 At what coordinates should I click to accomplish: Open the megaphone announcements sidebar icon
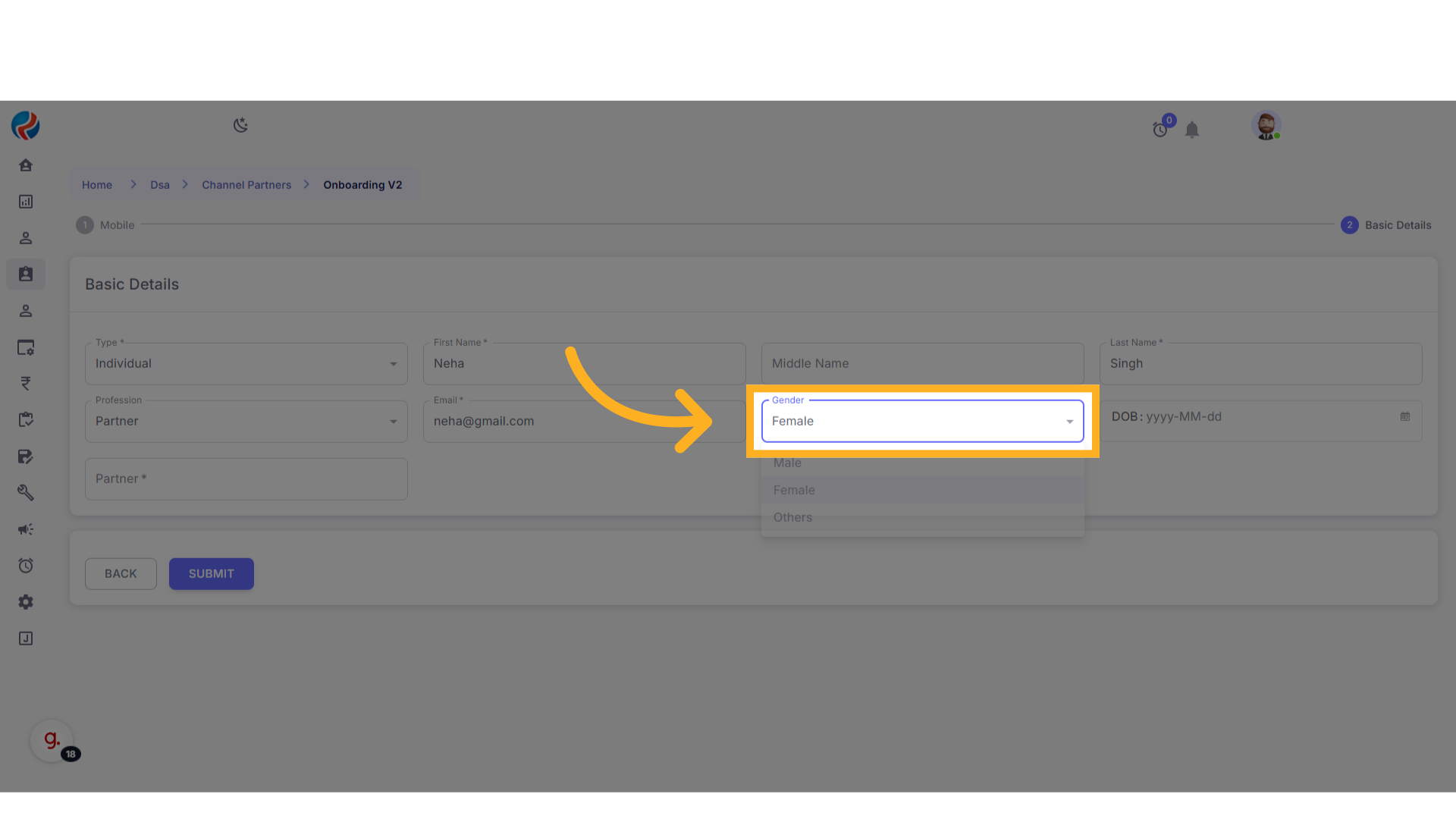click(26, 529)
